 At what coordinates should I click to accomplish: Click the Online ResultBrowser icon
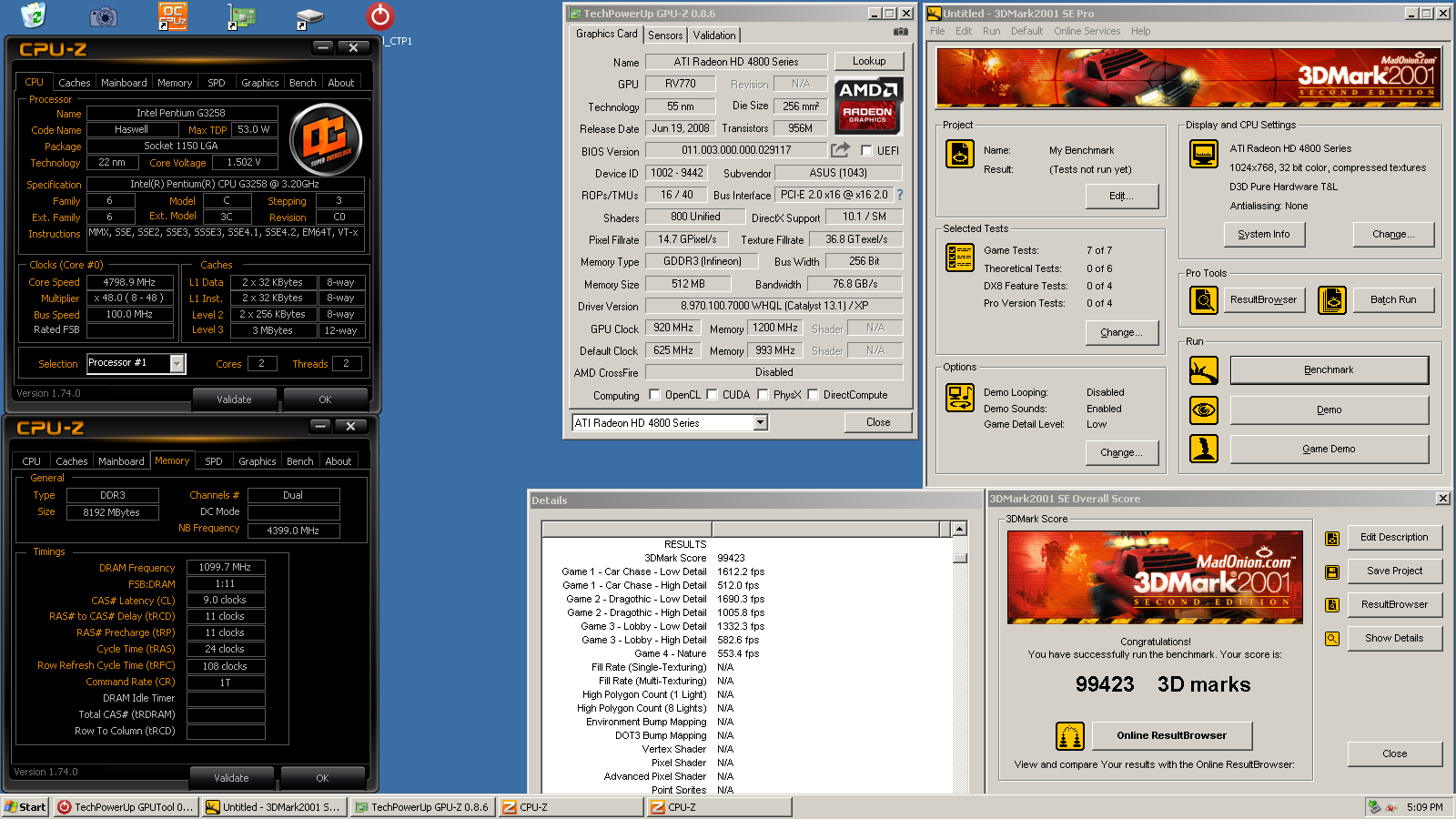tap(1070, 735)
